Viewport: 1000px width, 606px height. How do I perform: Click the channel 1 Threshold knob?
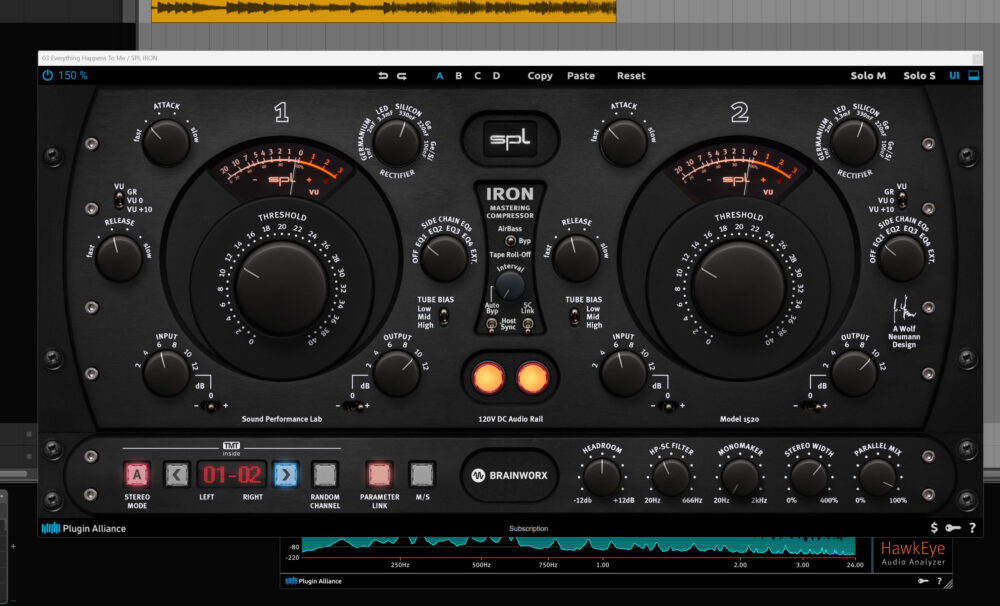pos(281,288)
